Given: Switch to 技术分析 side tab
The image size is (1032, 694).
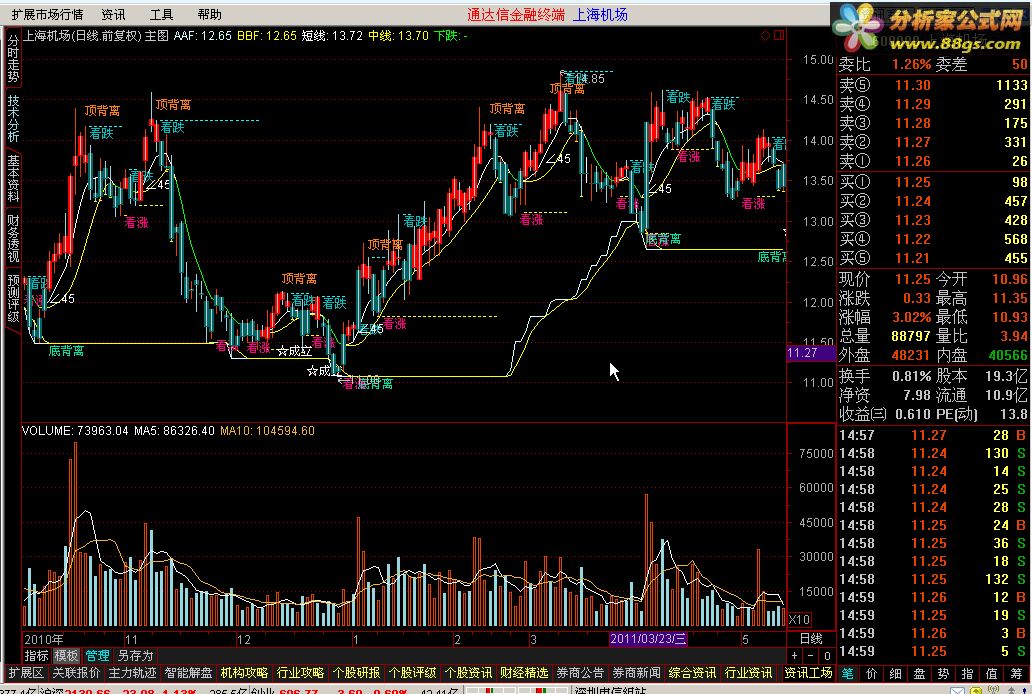Looking at the screenshot, I should click(13, 119).
